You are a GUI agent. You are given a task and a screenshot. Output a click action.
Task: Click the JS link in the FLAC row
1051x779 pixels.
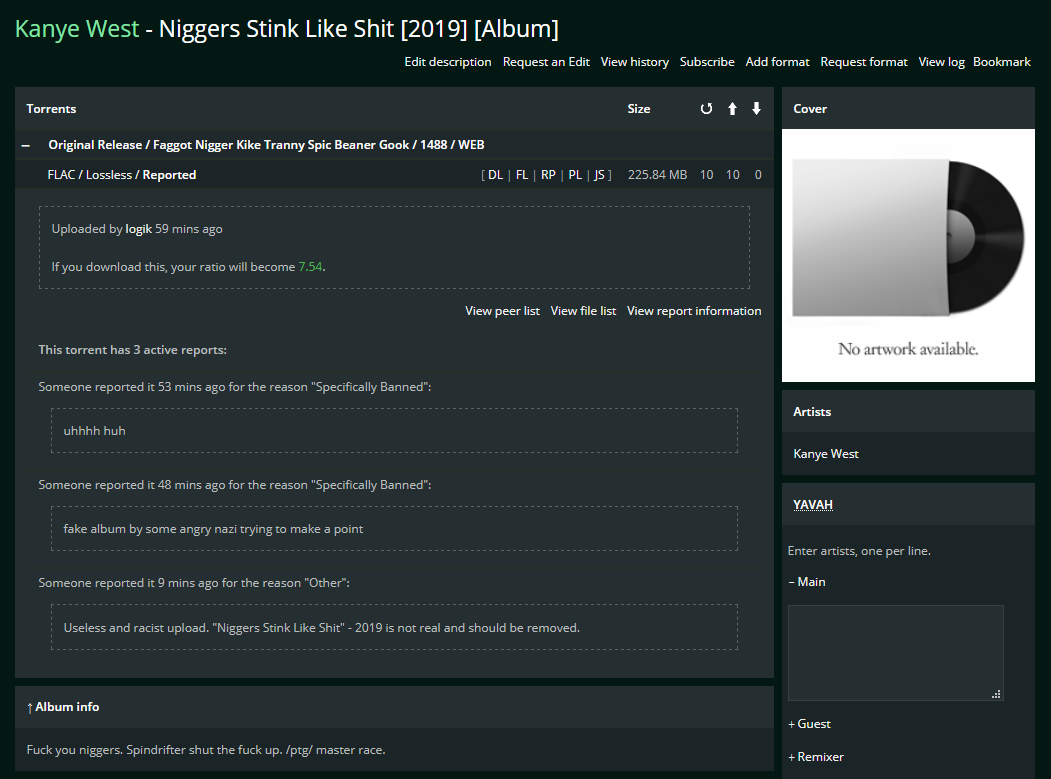[599, 175]
